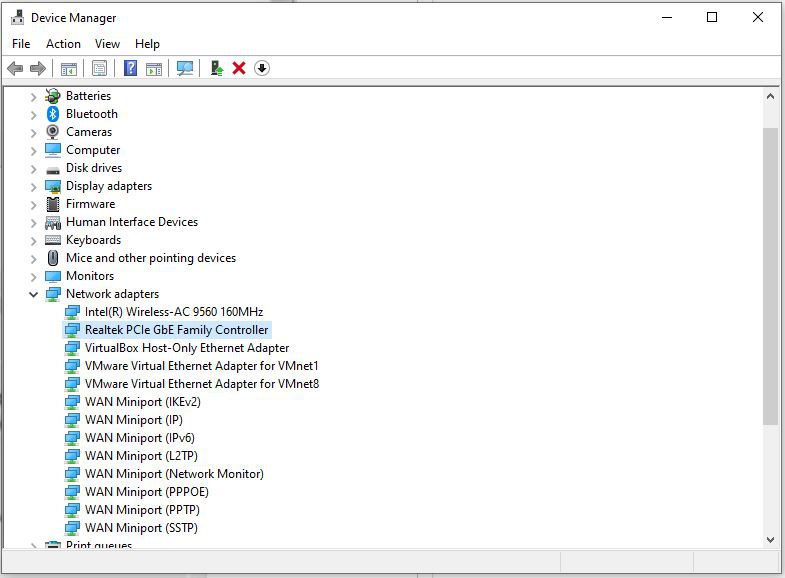
Task: Expand the Bluetooth category
Action: [x=33, y=114]
